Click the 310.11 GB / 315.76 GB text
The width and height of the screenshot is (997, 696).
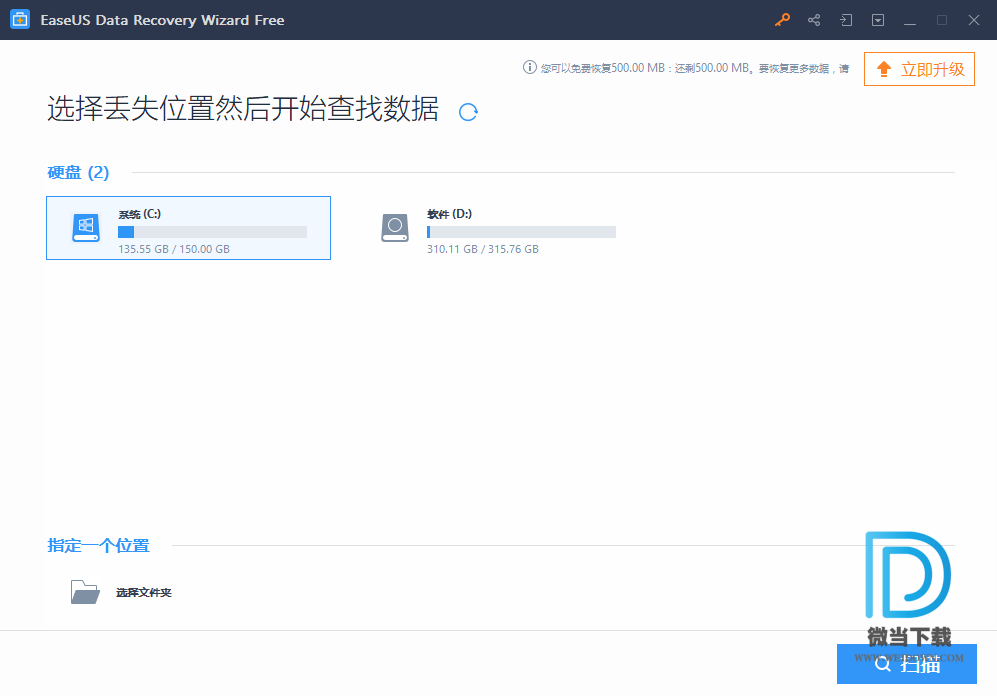(483, 249)
